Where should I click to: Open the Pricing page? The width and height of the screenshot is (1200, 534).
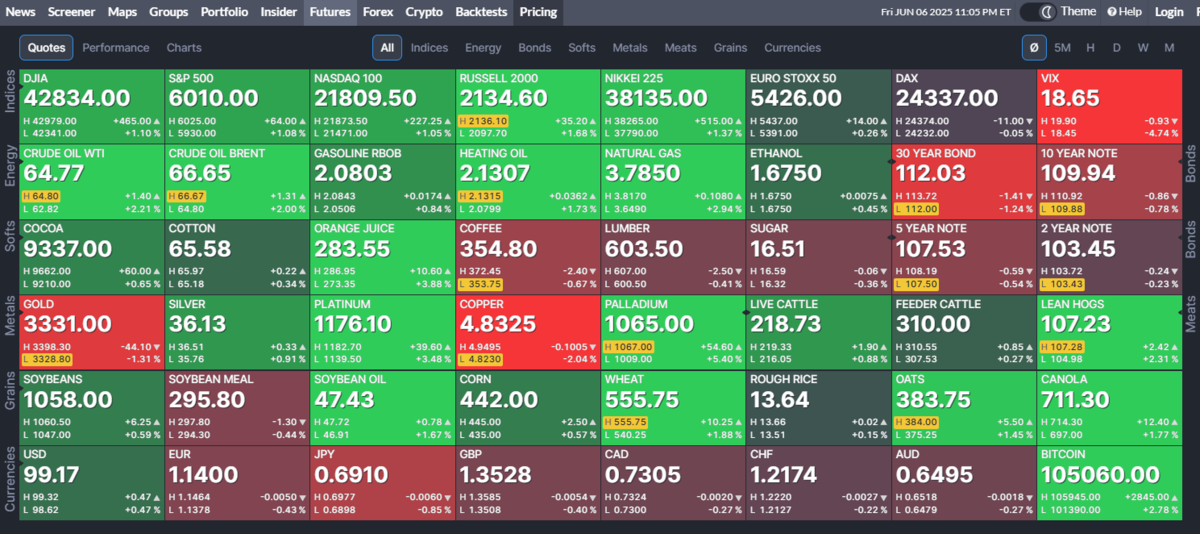(x=538, y=12)
